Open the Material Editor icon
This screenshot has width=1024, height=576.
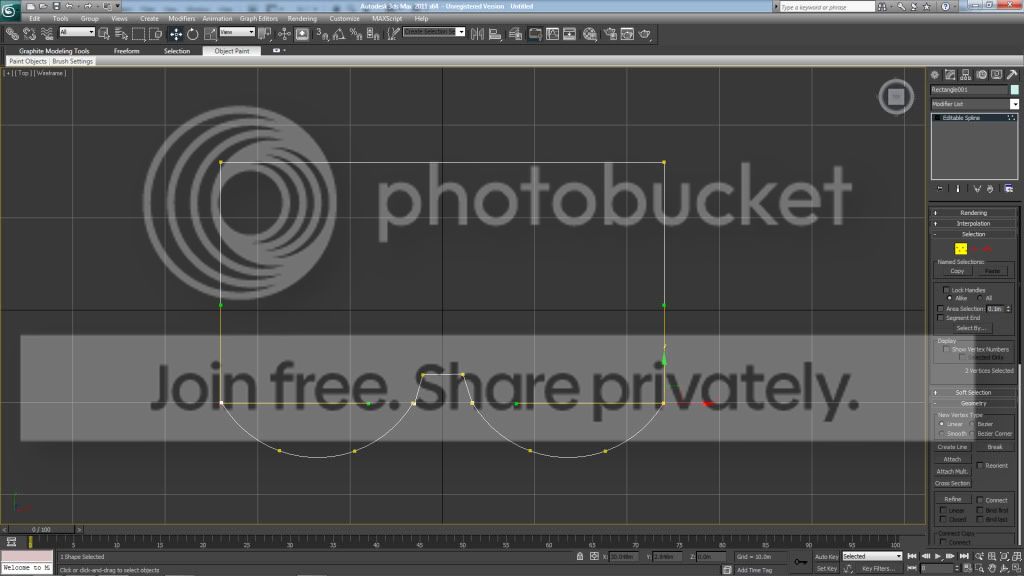pos(590,34)
